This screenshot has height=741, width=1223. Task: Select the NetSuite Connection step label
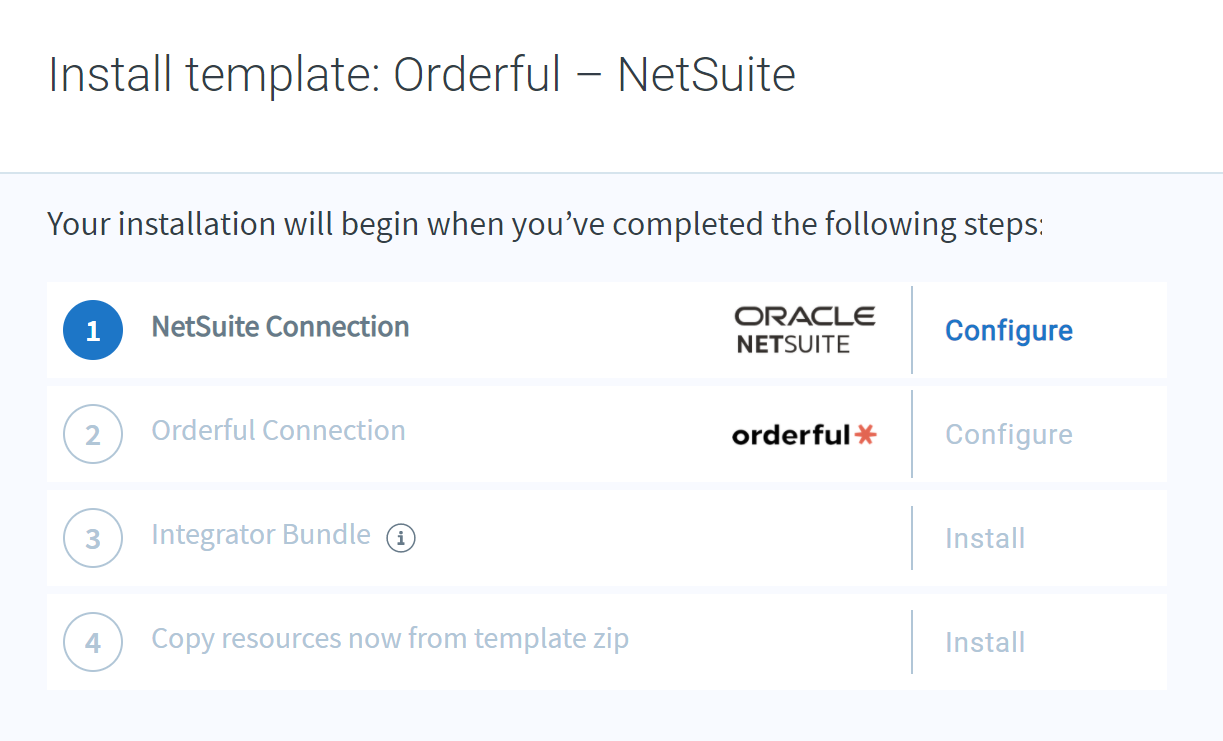click(x=280, y=327)
